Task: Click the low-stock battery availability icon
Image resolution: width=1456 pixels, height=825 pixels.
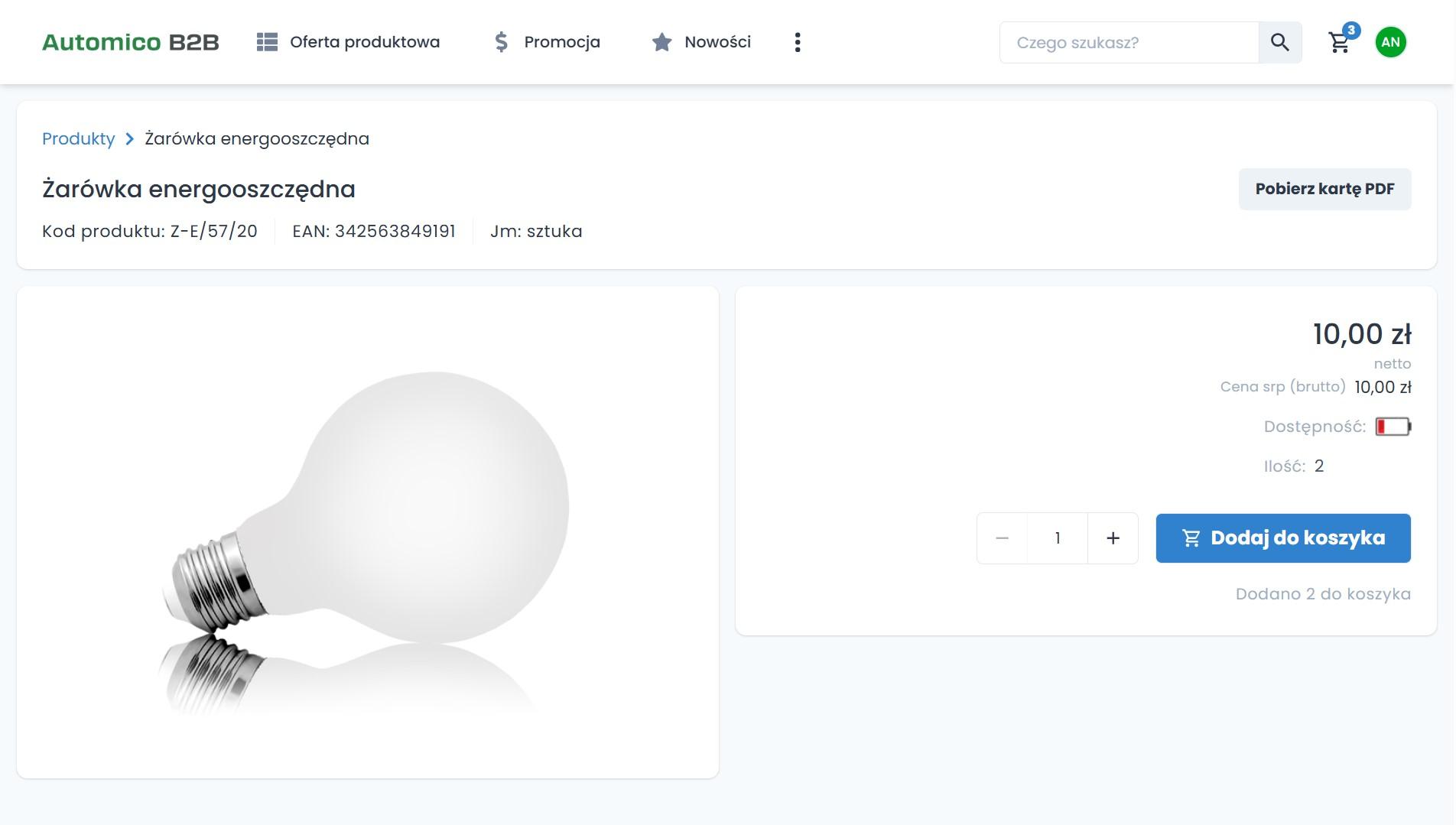Action: pos(1393,427)
